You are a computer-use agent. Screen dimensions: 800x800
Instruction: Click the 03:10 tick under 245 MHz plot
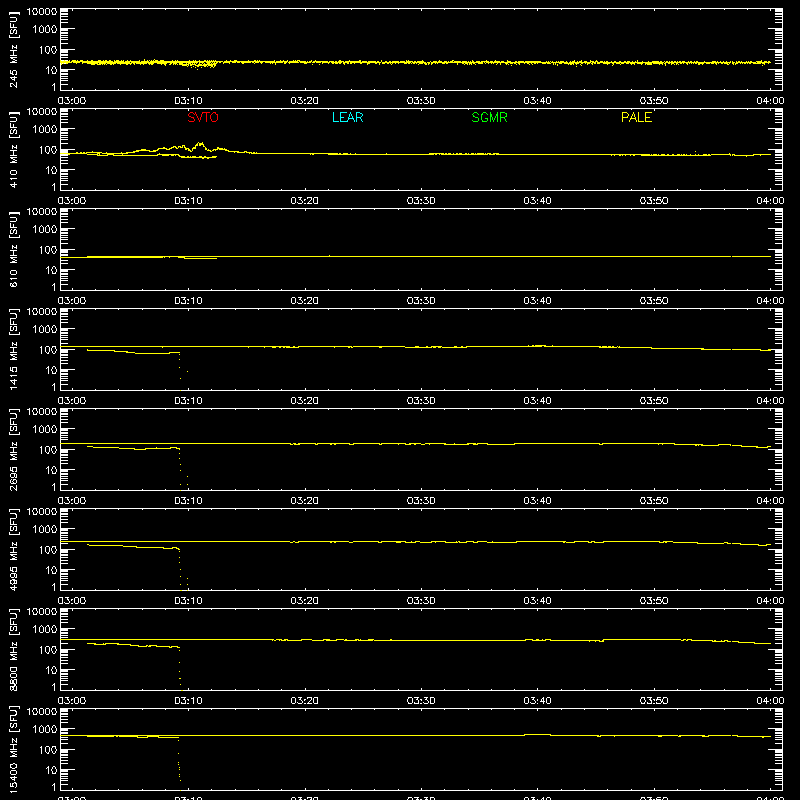[188, 101]
